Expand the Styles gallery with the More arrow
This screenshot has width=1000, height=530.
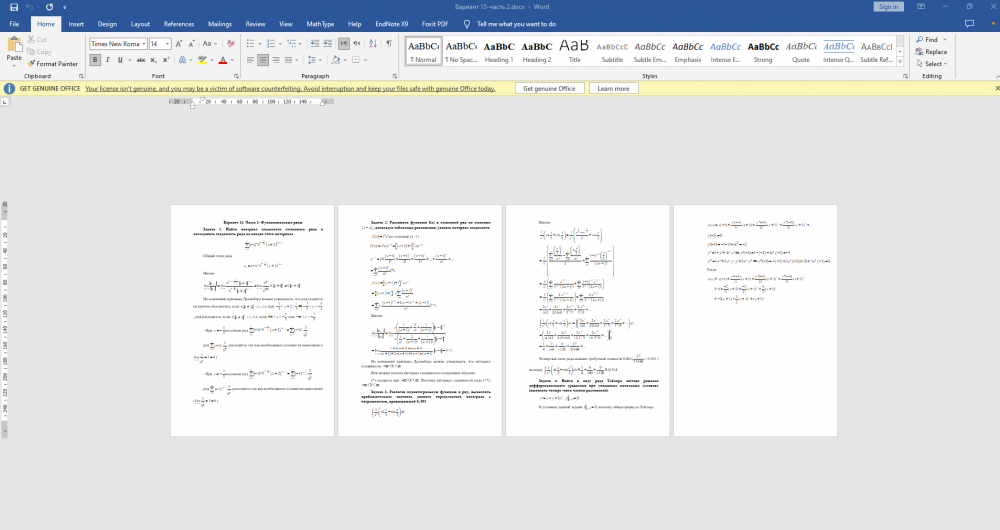900,62
